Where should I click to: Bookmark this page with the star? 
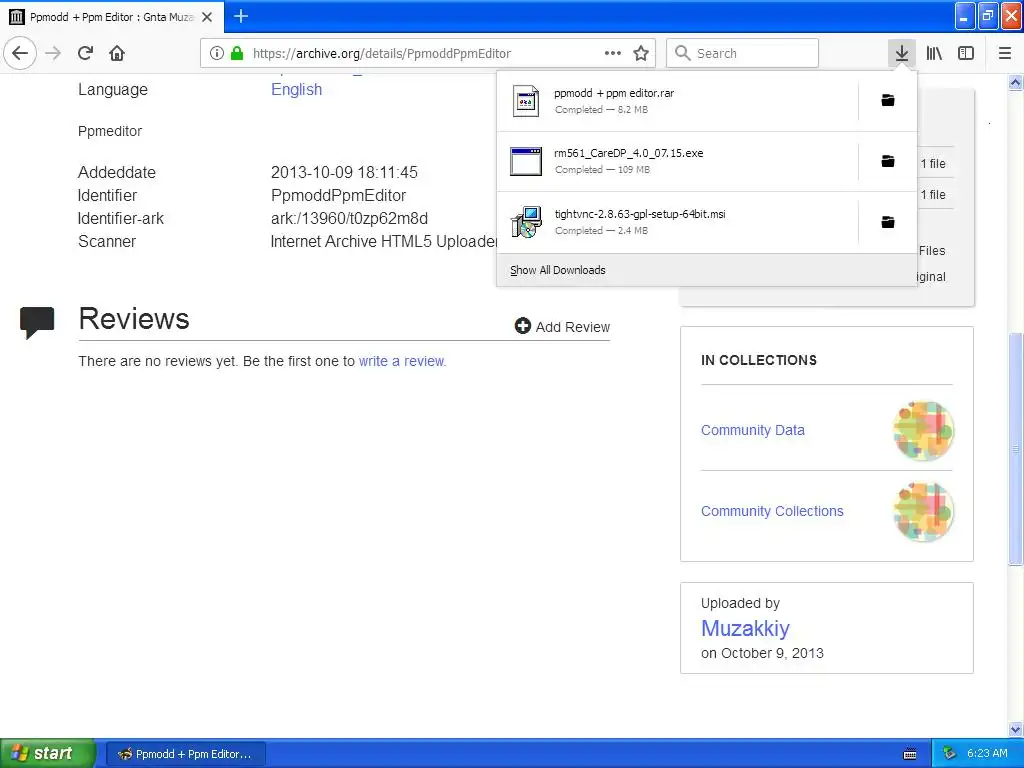641,53
